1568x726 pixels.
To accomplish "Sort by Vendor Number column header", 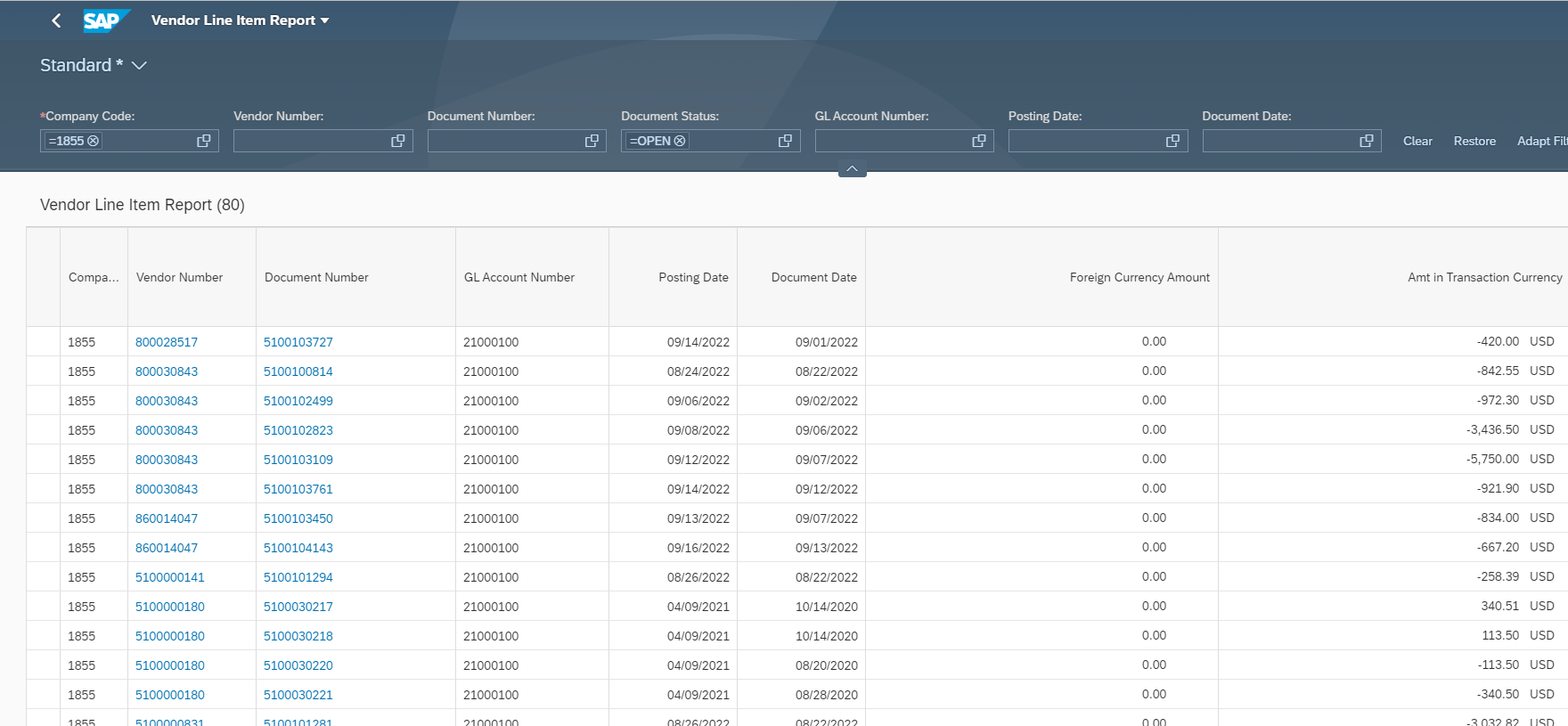I will click(x=192, y=277).
